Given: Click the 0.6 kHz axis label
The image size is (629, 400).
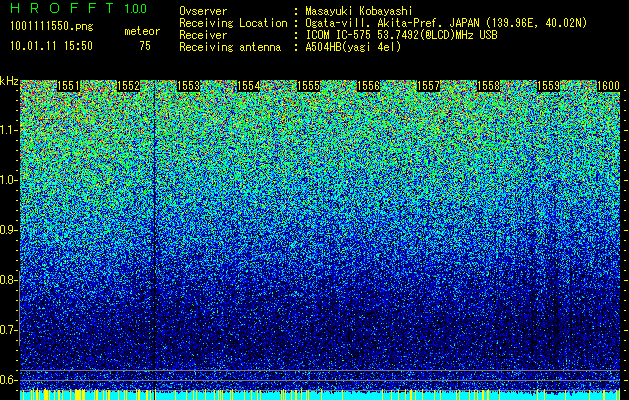Looking at the screenshot, I should (x=8, y=380).
